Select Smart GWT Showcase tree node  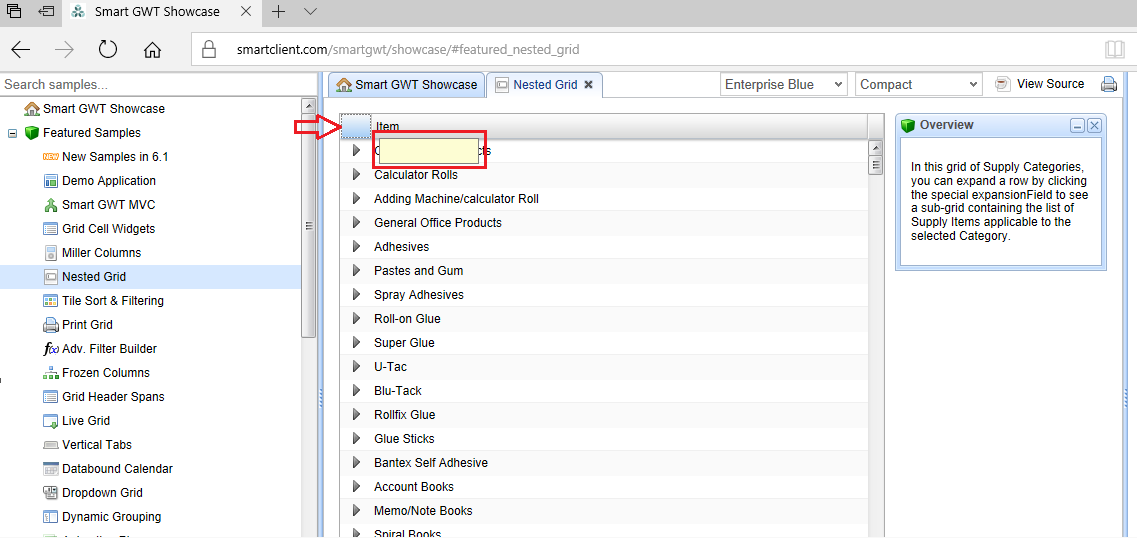[x=104, y=109]
